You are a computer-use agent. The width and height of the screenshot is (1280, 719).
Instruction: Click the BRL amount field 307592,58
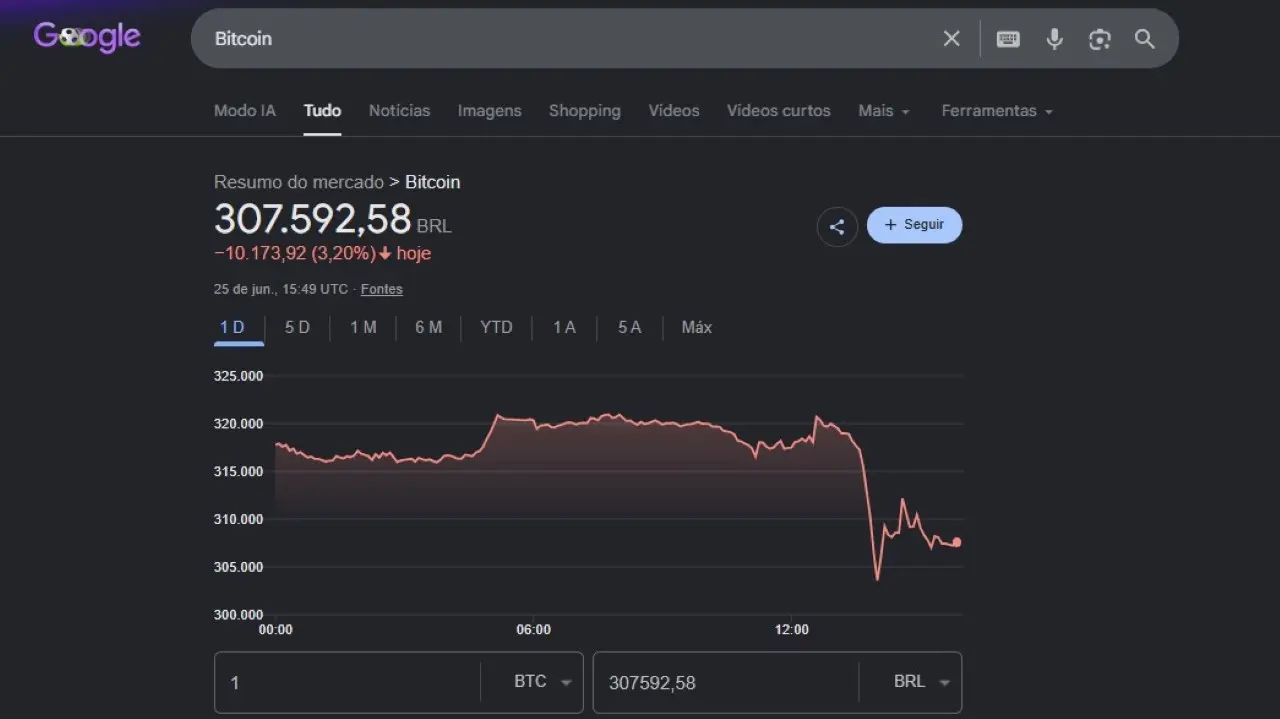(x=725, y=682)
